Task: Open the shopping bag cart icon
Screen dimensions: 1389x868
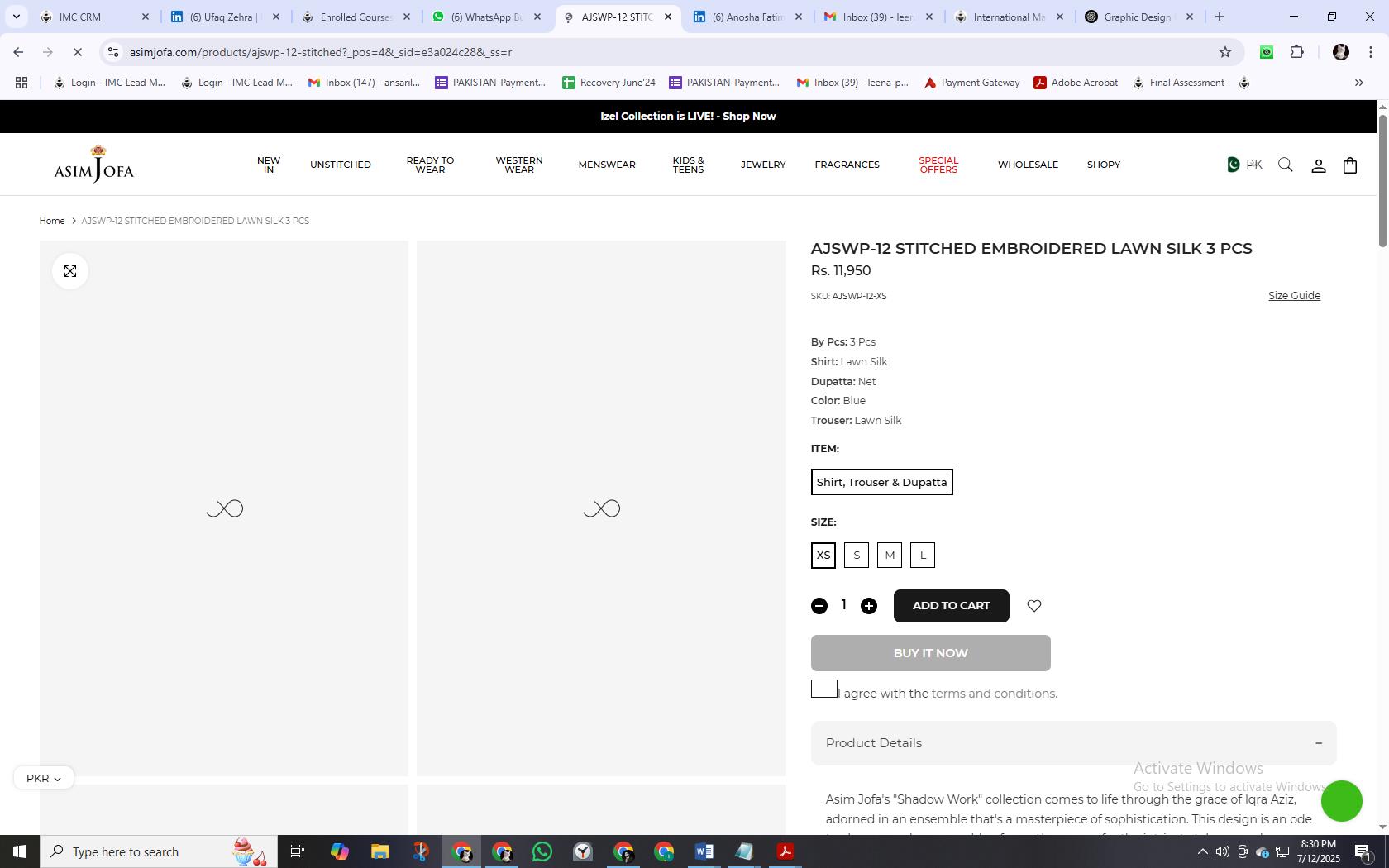Action: coord(1350,165)
